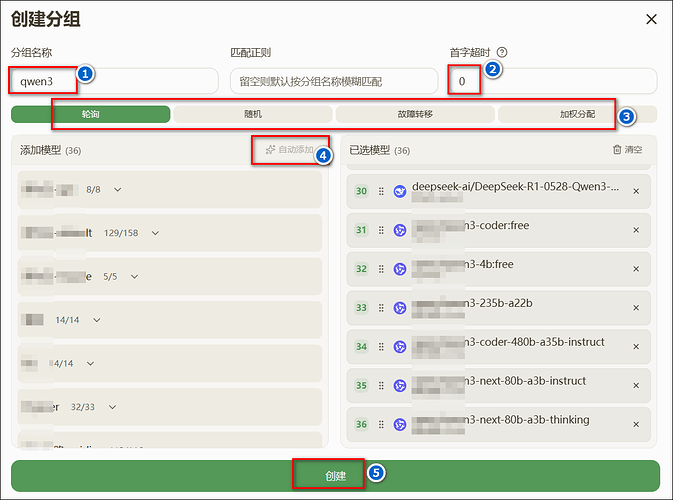This screenshot has width=673, height=500.
Task: Remove model 32 n3-4b:free
Action: coord(636,269)
